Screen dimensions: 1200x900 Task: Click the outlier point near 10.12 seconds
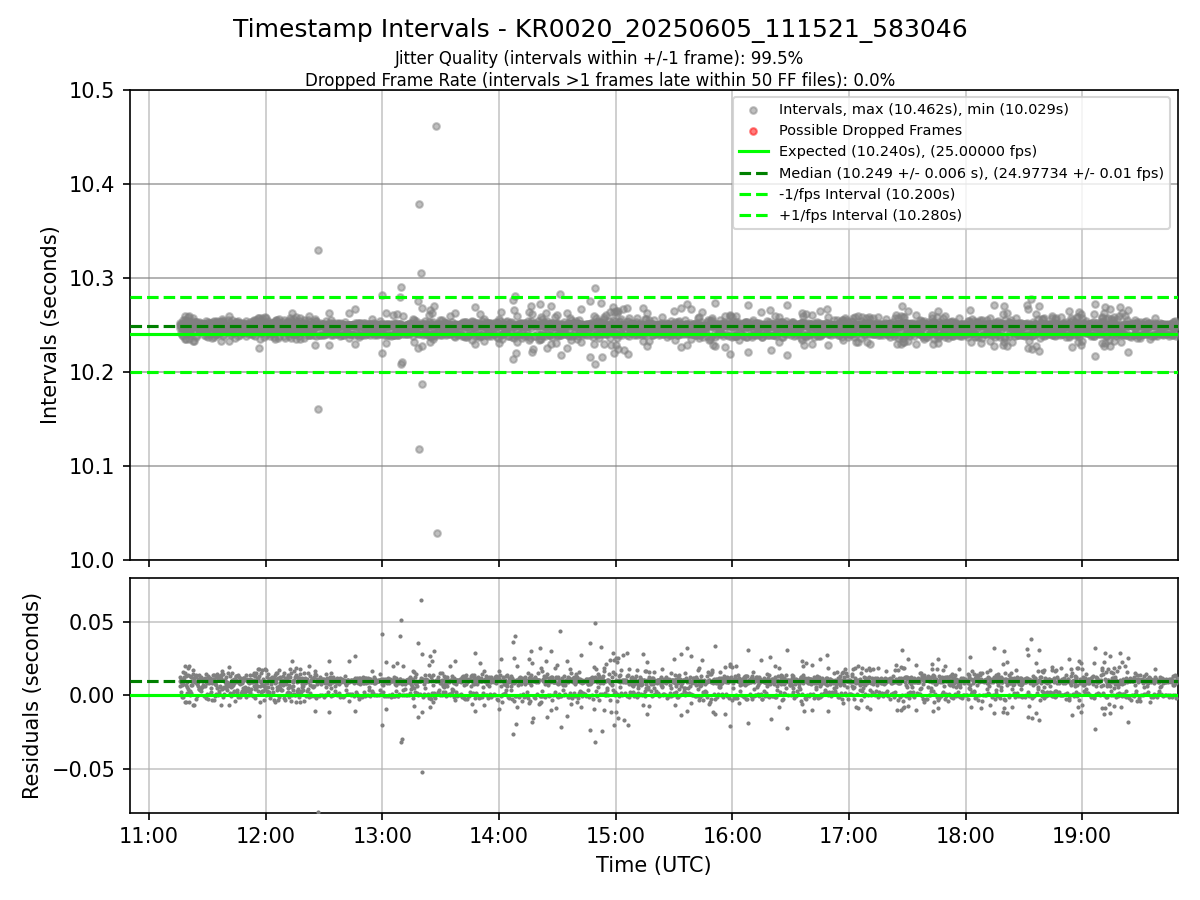click(x=419, y=449)
